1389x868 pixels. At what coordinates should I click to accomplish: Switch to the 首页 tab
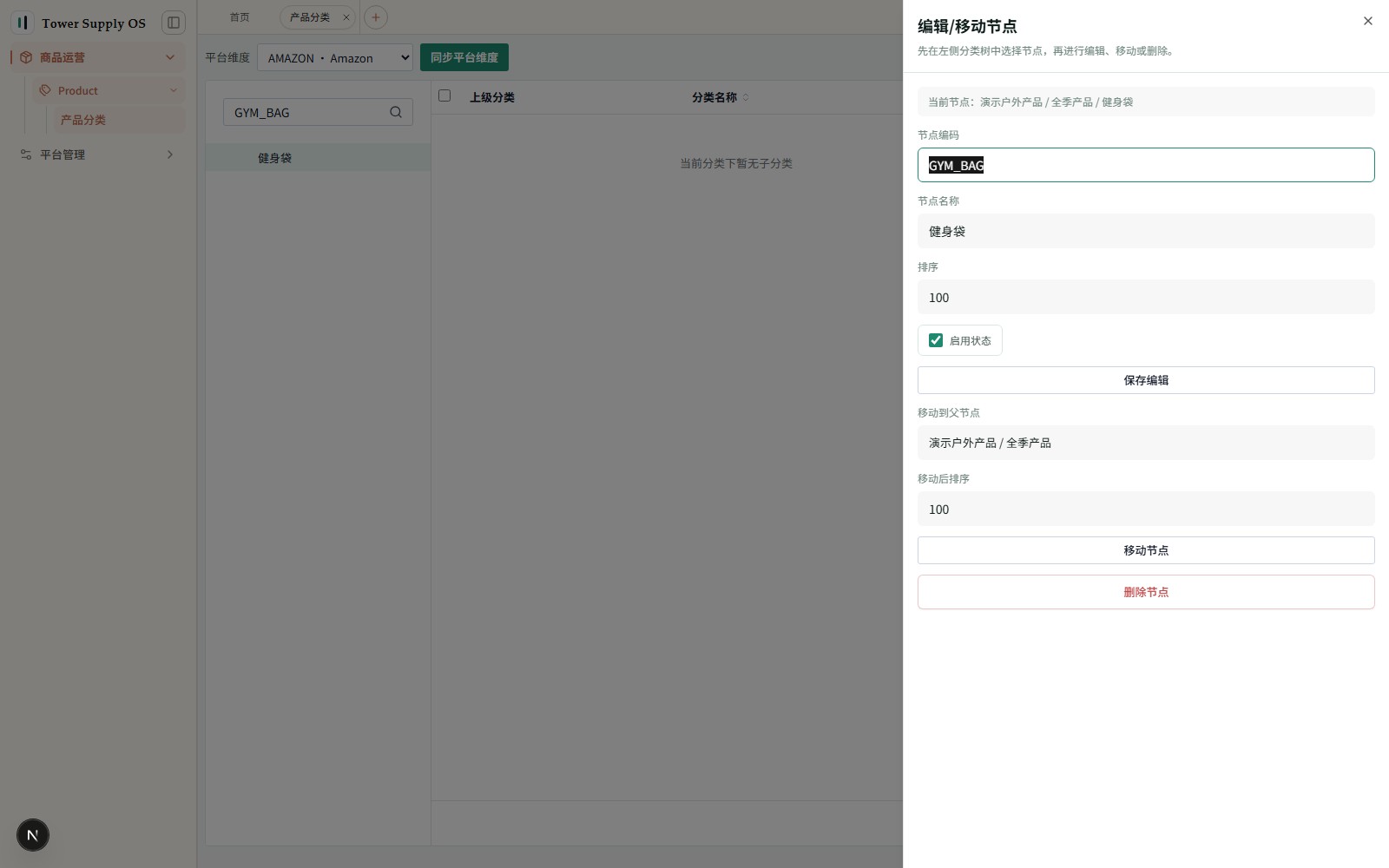point(240,17)
